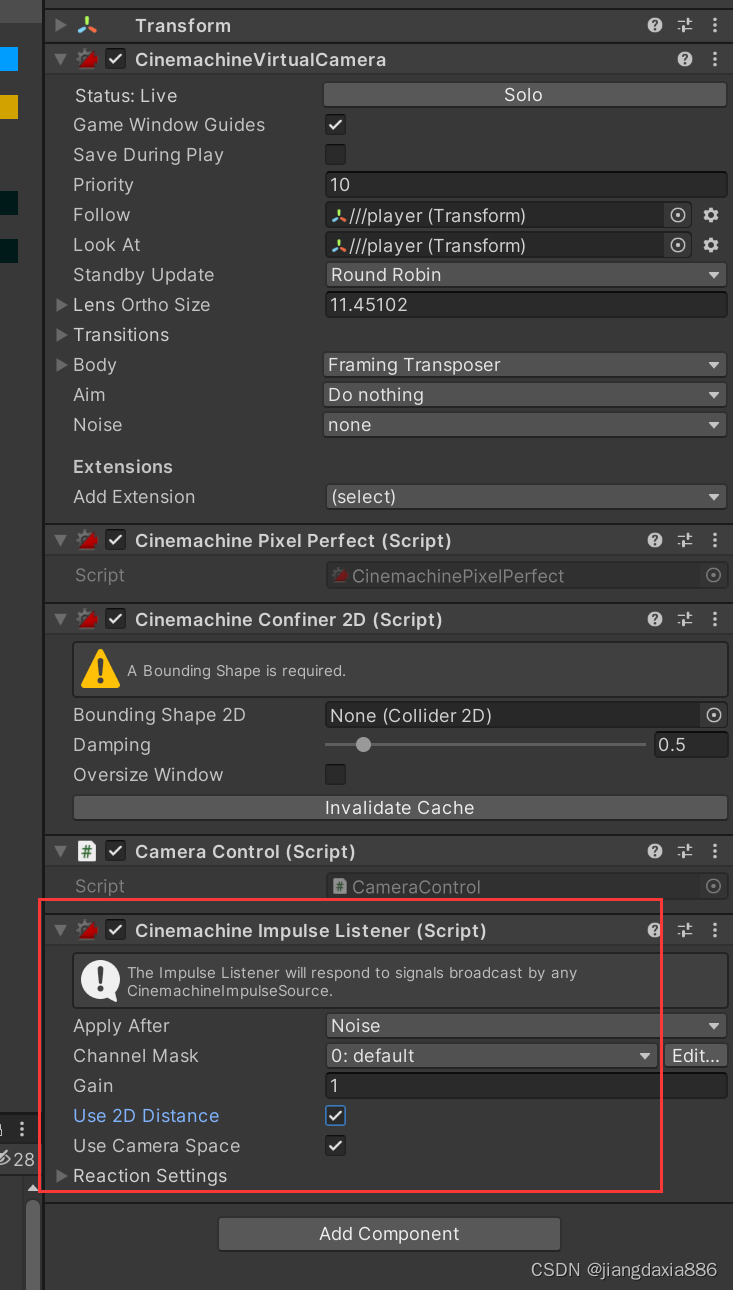This screenshot has width=733, height=1290.
Task: Adjust the Damping slider handle
Action: pyautogui.click(x=364, y=745)
